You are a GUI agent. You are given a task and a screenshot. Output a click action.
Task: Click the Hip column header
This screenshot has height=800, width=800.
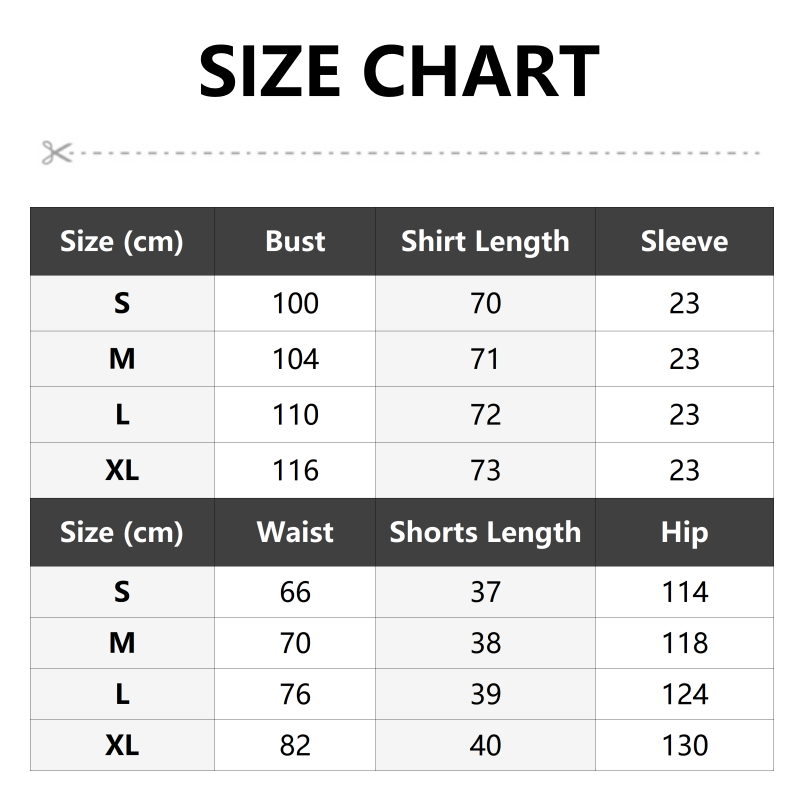point(684,532)
